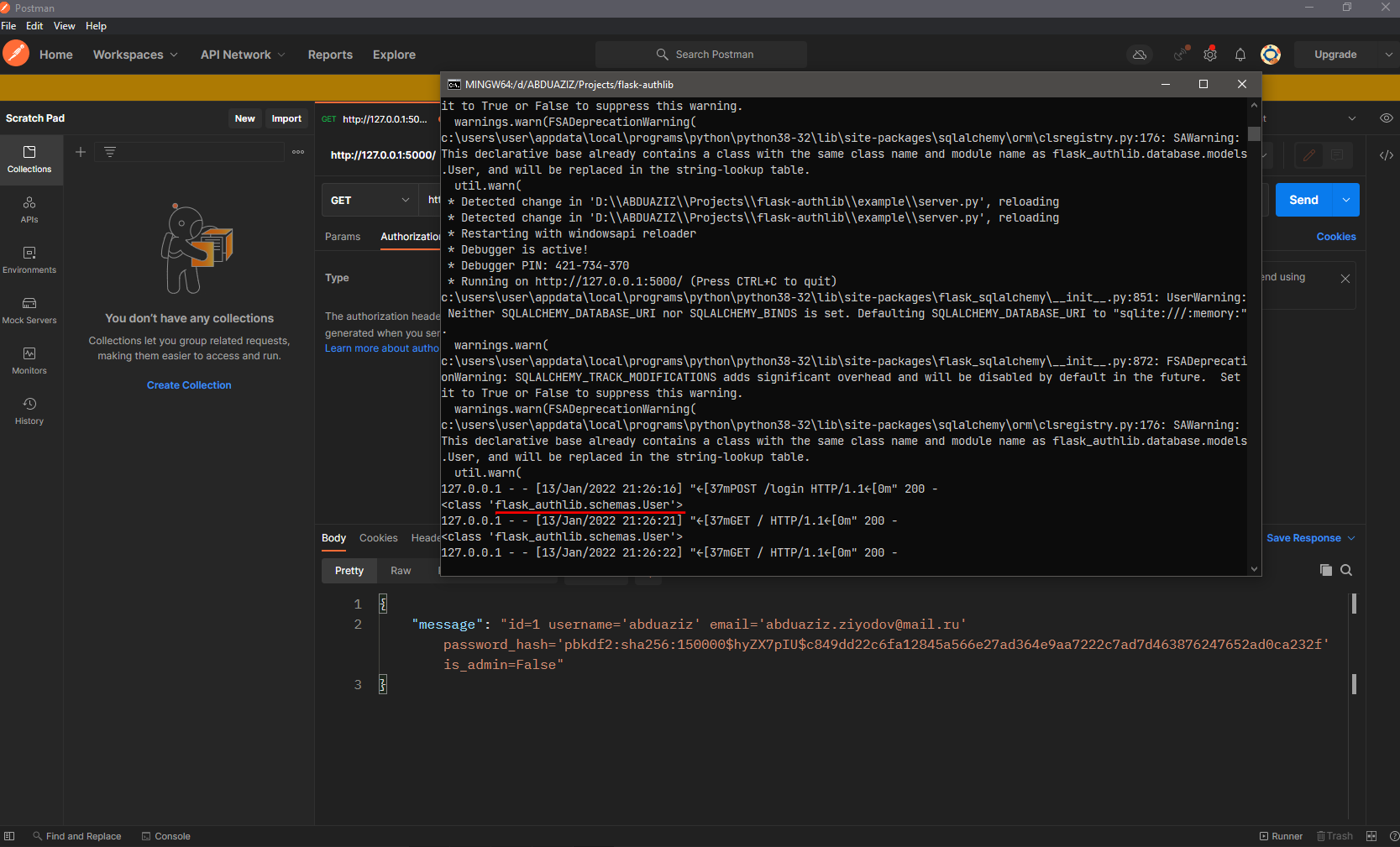Select the response Body tab

pyautogui.click(x=333, y=538)
